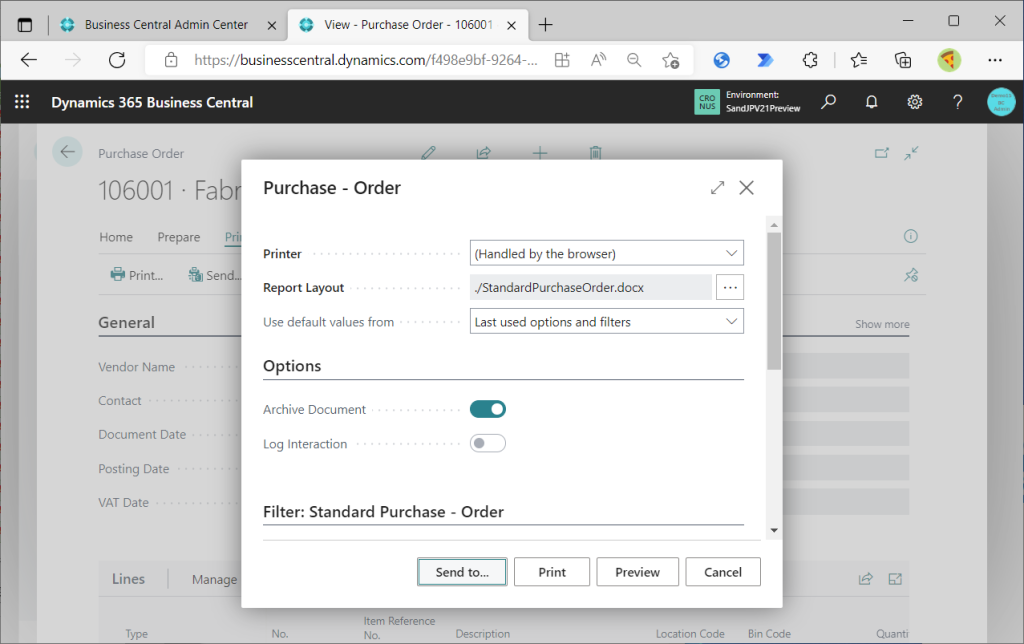The image size is (1024, 644).
Task: Open browser Settings and more menu
Action: pyautogui.click(x=995, y=60)
